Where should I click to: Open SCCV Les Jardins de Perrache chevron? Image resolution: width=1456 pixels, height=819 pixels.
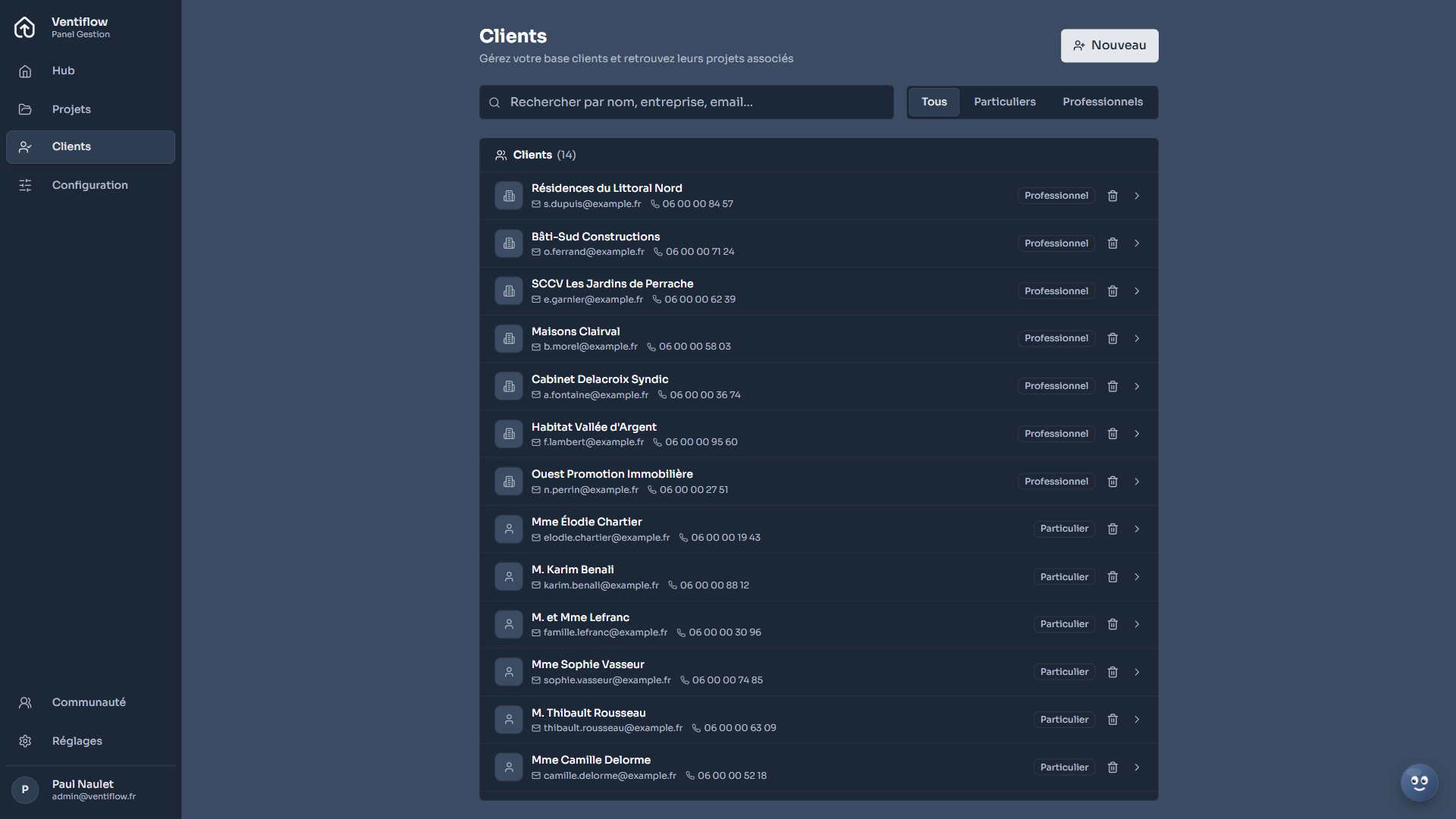click(1137, 291)
